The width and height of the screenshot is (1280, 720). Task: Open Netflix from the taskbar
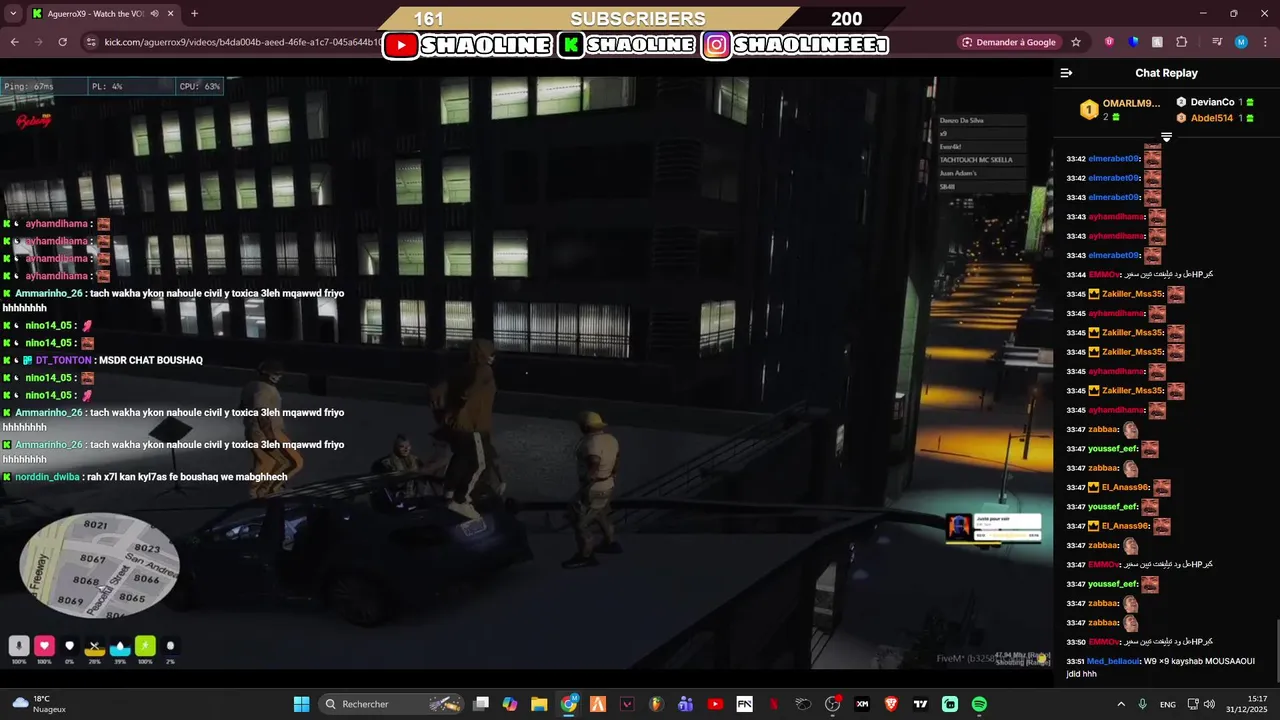774,704
